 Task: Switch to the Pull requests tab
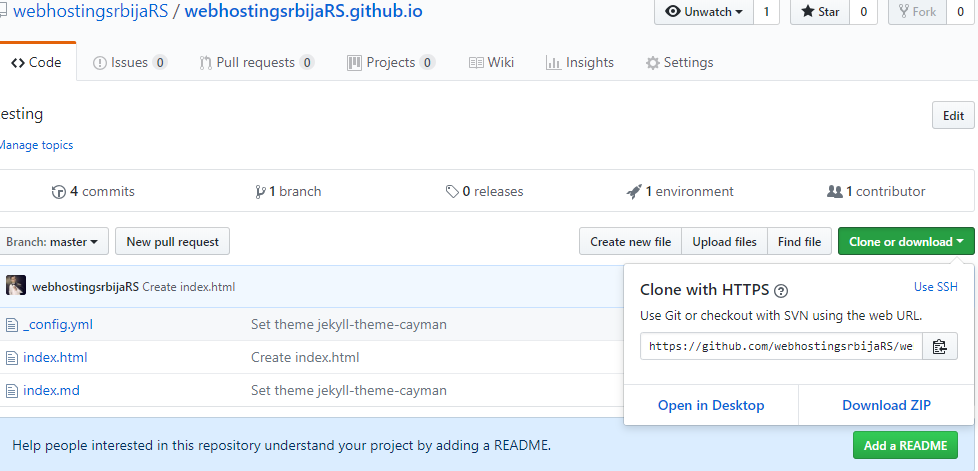click(256, 62)
